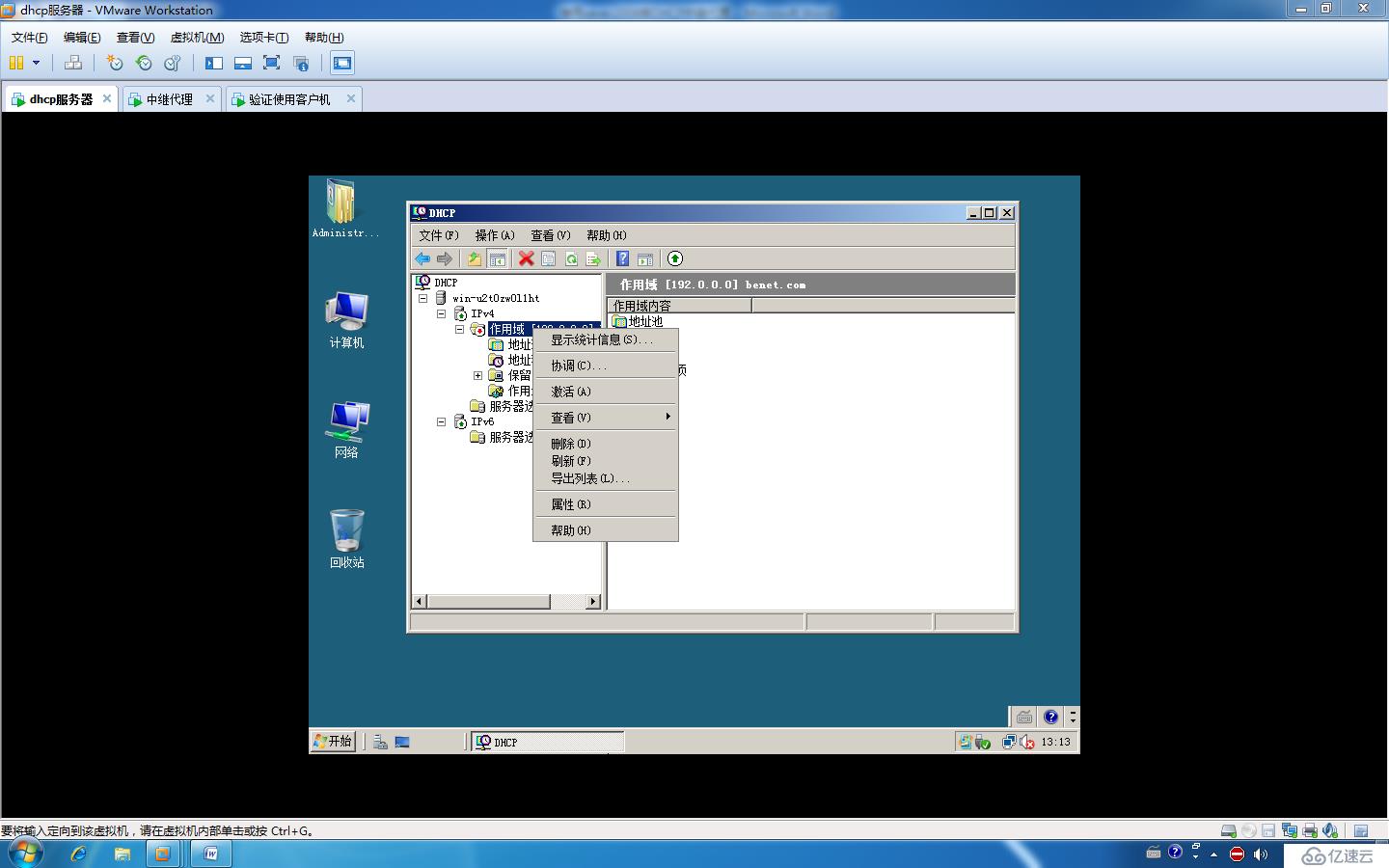Click the 作用域内容 column header
1389x868 pixels.
click(680, 306)
